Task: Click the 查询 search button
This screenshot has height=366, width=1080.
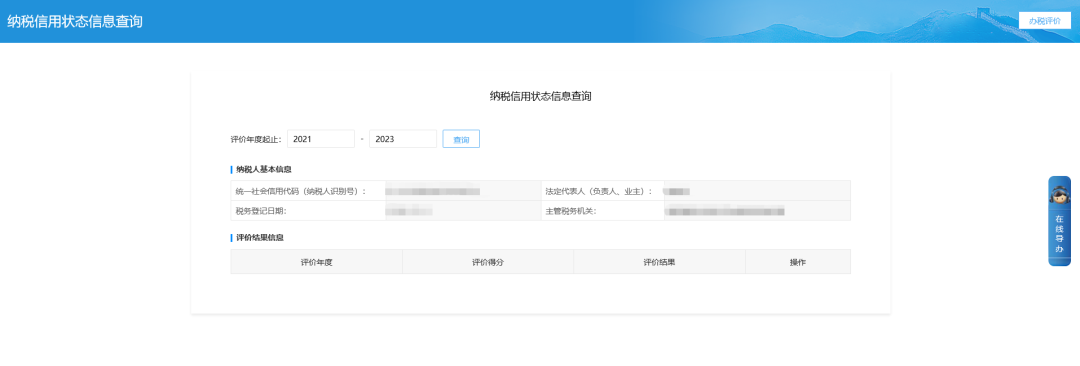Action: 461,139
